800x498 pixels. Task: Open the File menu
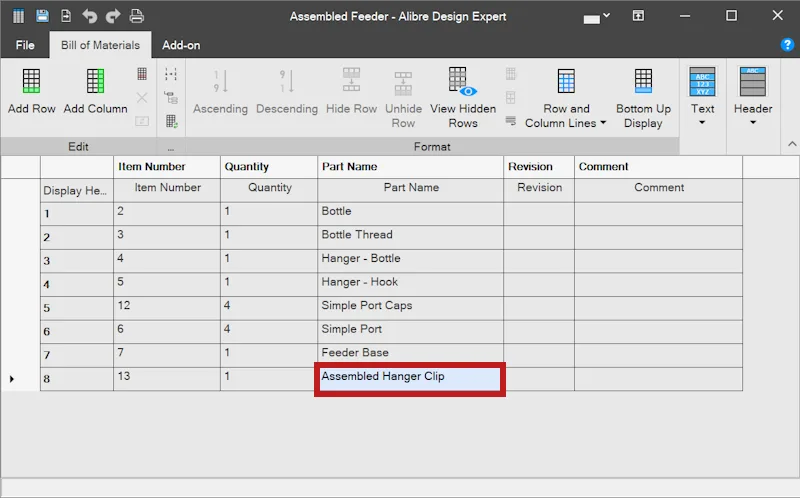point(25,45)
